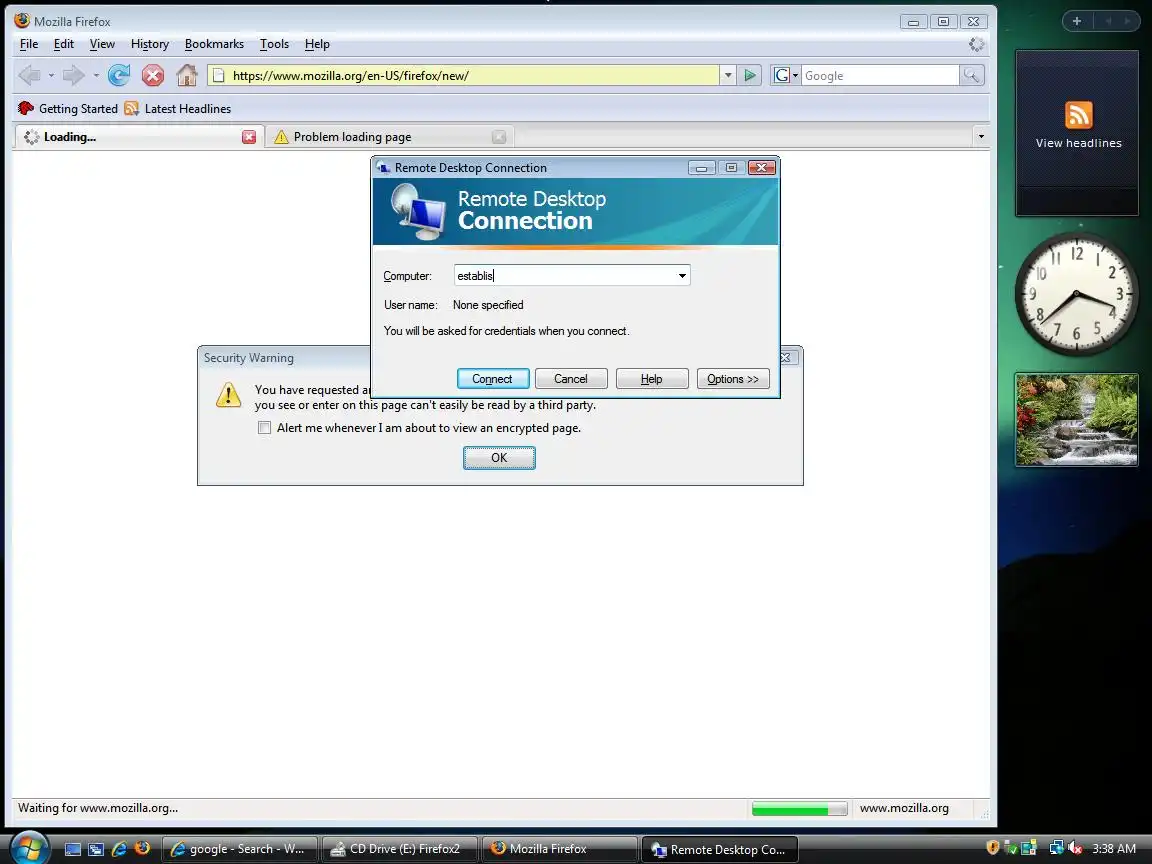Open the Google search engine selector
The height and width of the screenshot is (864, 1152).
click(x=785, y=75)
